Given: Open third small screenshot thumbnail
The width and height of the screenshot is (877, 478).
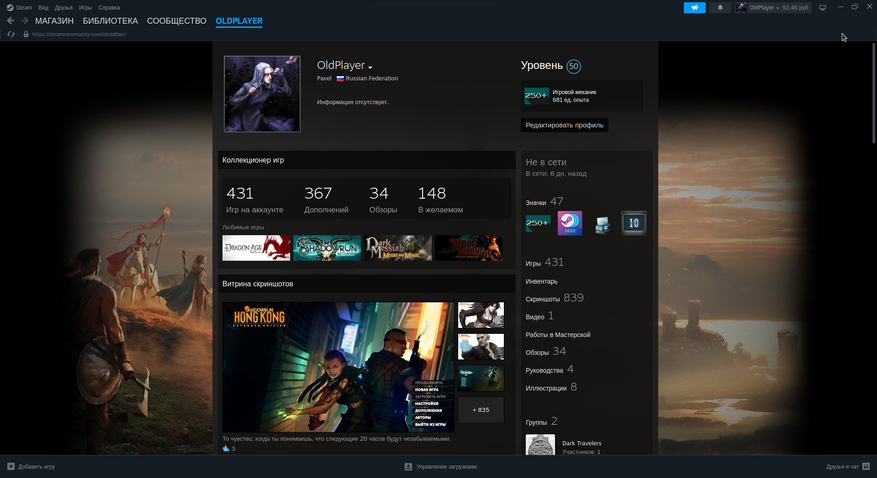Looking at the screenshot, I should [x=480, y=378].
